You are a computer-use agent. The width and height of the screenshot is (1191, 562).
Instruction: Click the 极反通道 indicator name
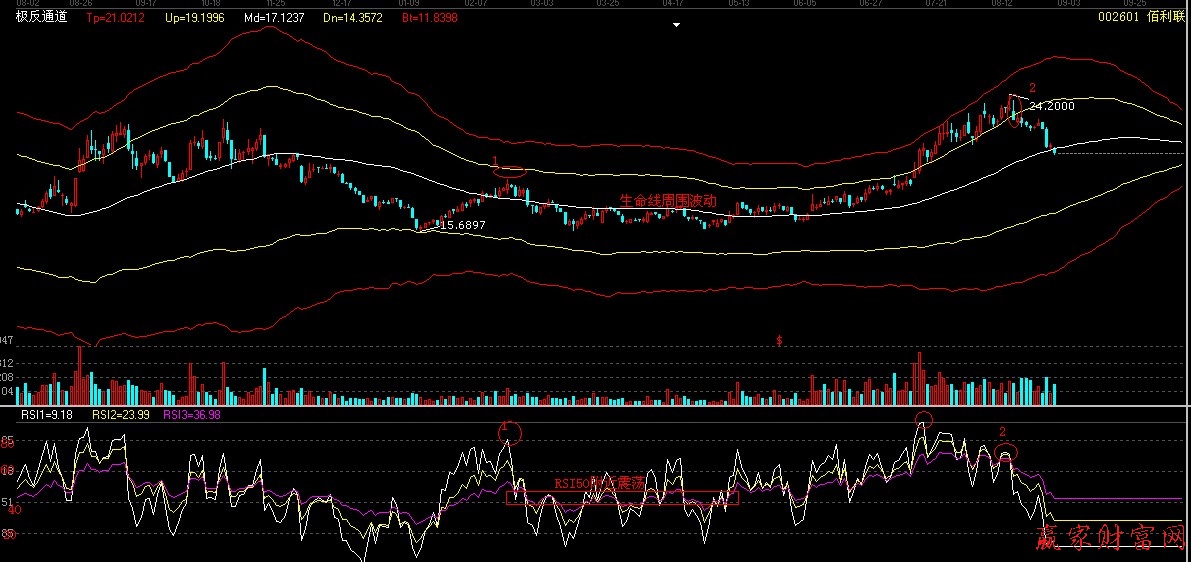41,17
